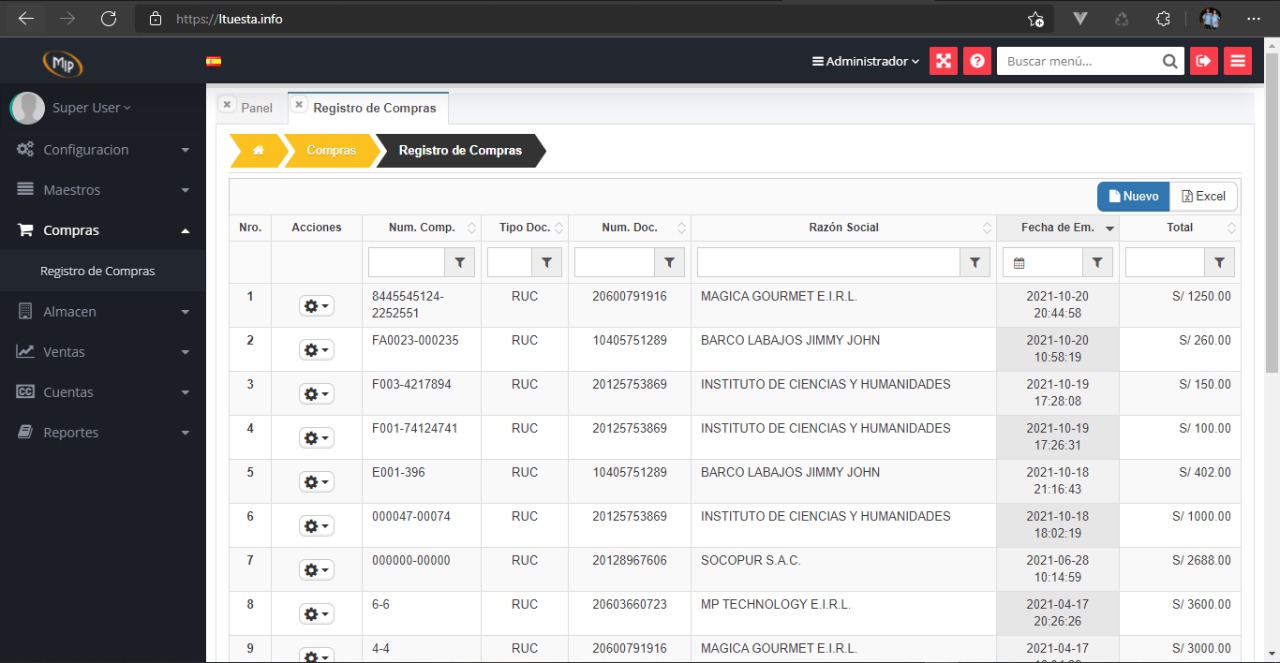Sort by Num. Comp. column header

coord(422,228)
